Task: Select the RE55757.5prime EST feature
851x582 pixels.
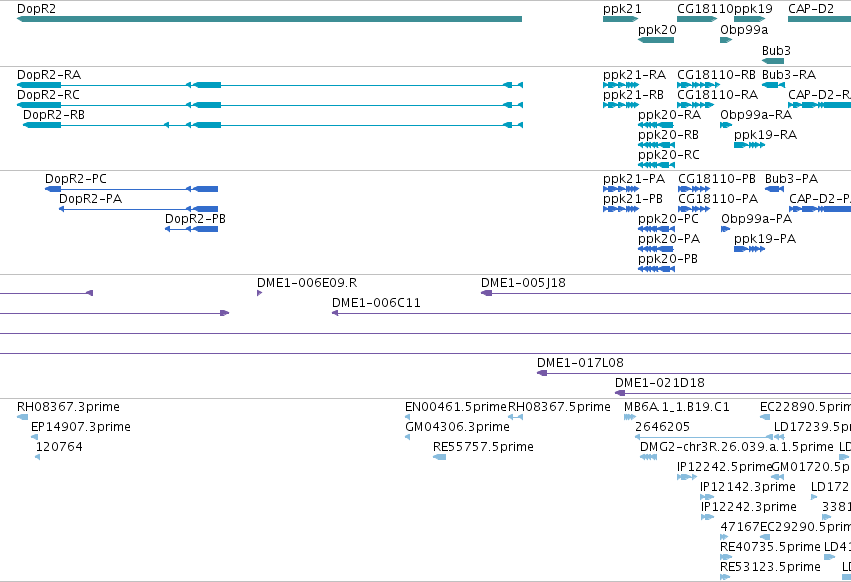Action: (x=440, y=457)
